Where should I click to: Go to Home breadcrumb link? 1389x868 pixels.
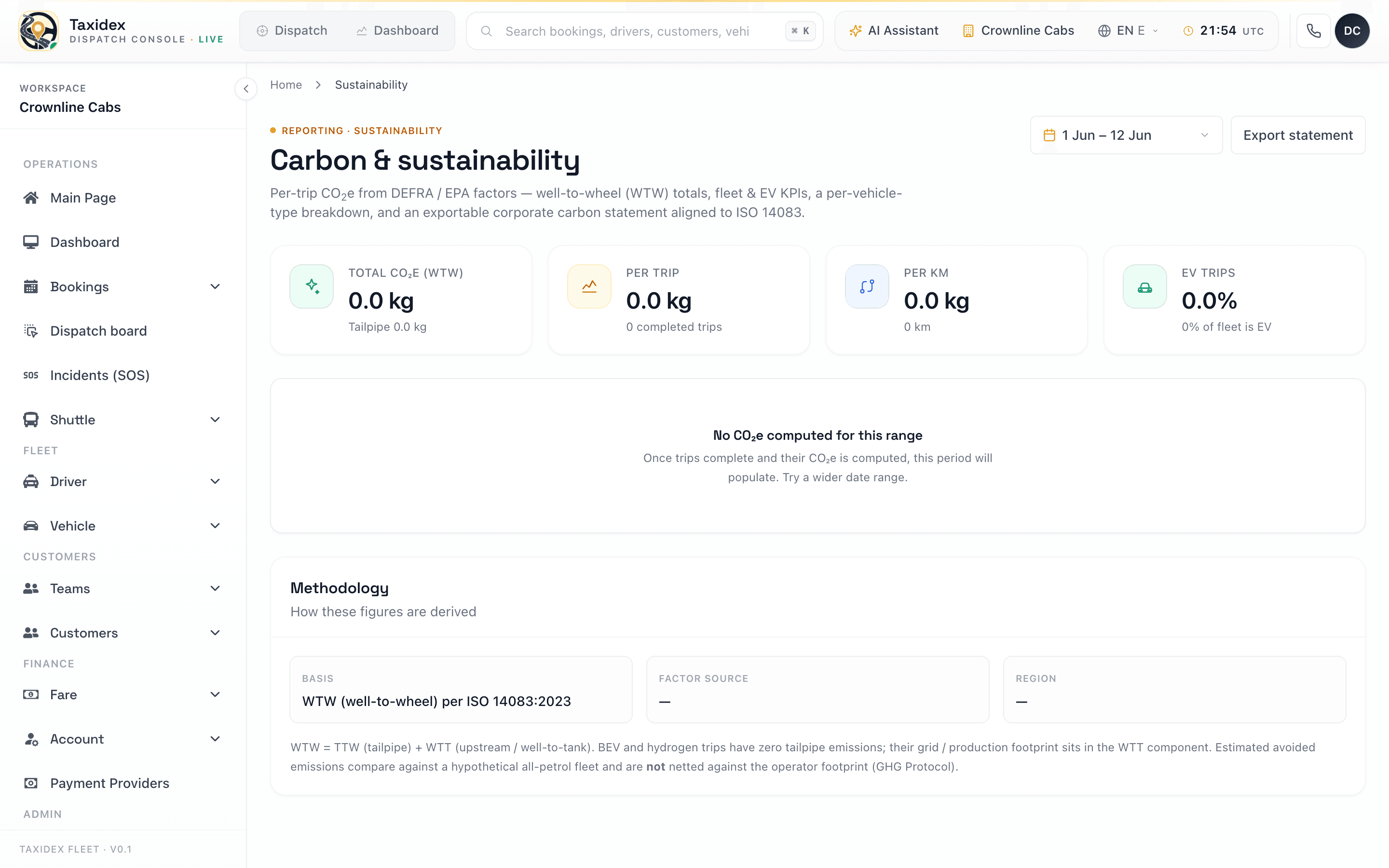(286, 85)
